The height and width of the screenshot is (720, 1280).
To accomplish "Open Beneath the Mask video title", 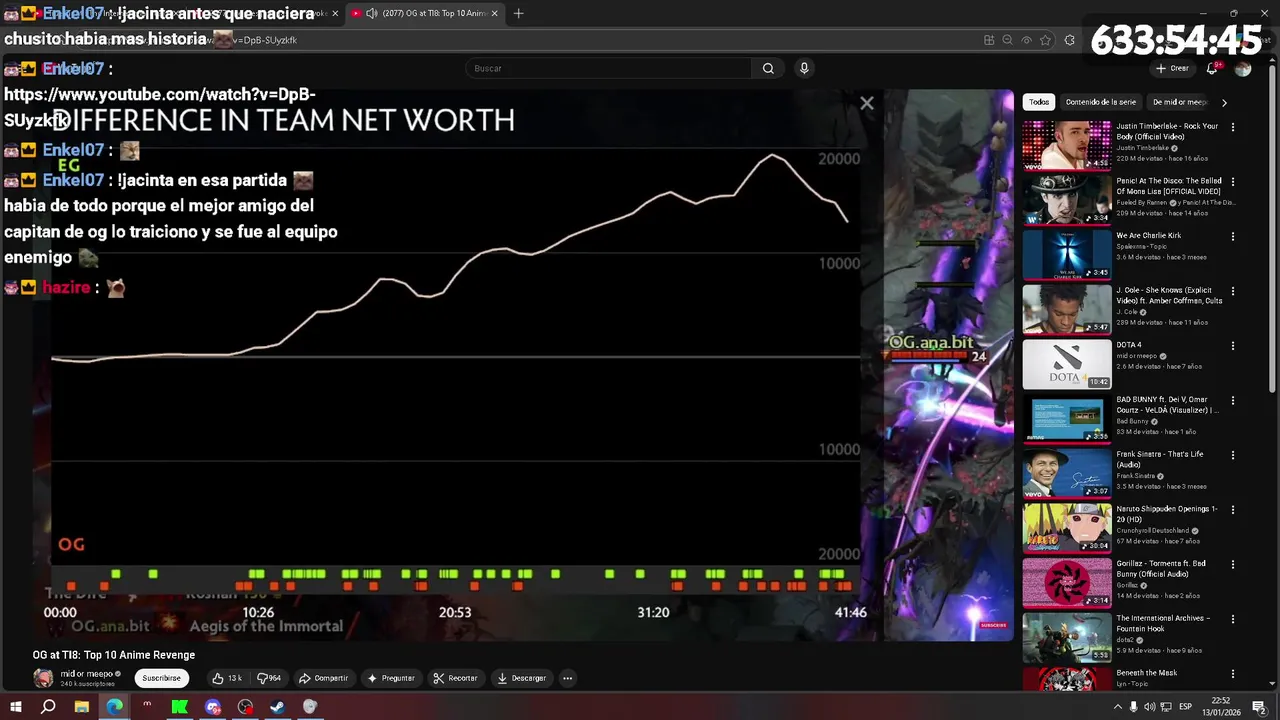I will (1146, 673).
